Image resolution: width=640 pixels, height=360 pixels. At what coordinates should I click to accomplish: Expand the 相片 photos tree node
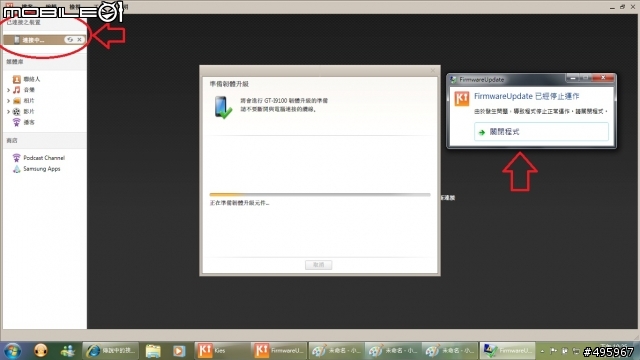[x=8, y=100]
